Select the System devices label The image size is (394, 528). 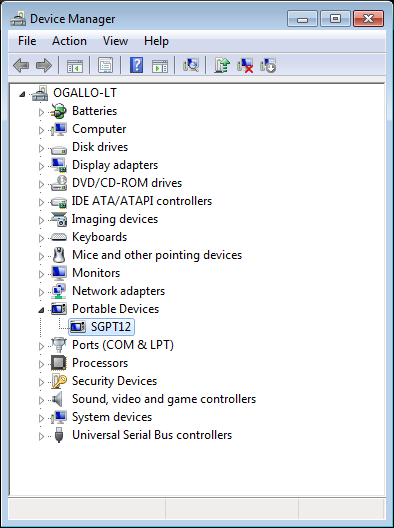(112, 417)
